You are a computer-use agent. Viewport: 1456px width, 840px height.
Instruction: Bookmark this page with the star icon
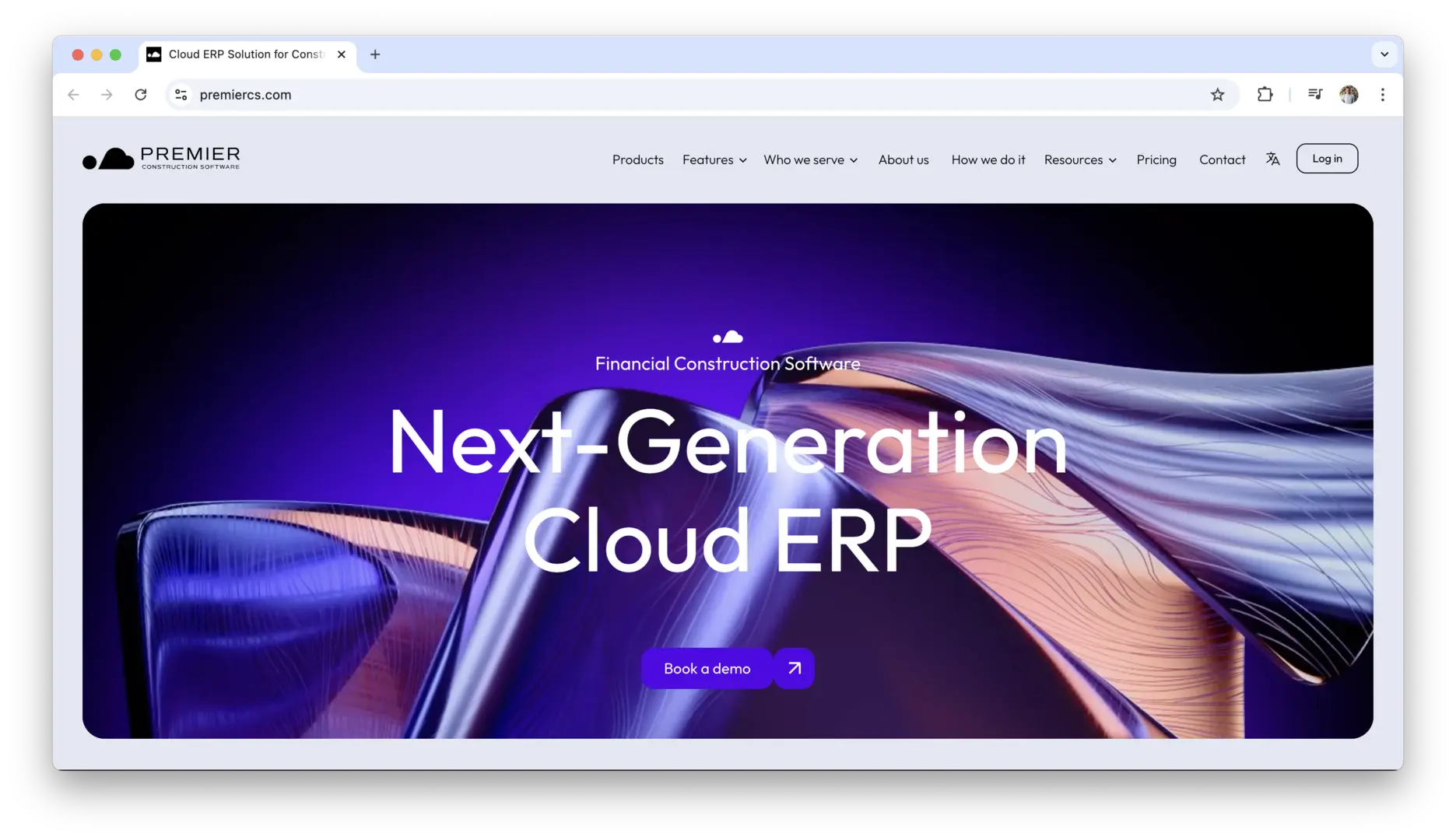click(1217, 95)
